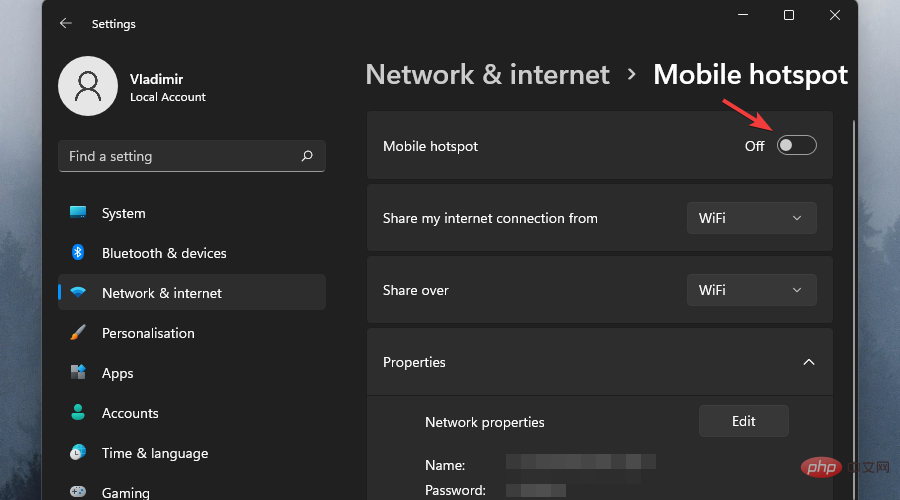Open the Gaming settings category
Viewport: 900px width, 500px height.
click(126, 492)
